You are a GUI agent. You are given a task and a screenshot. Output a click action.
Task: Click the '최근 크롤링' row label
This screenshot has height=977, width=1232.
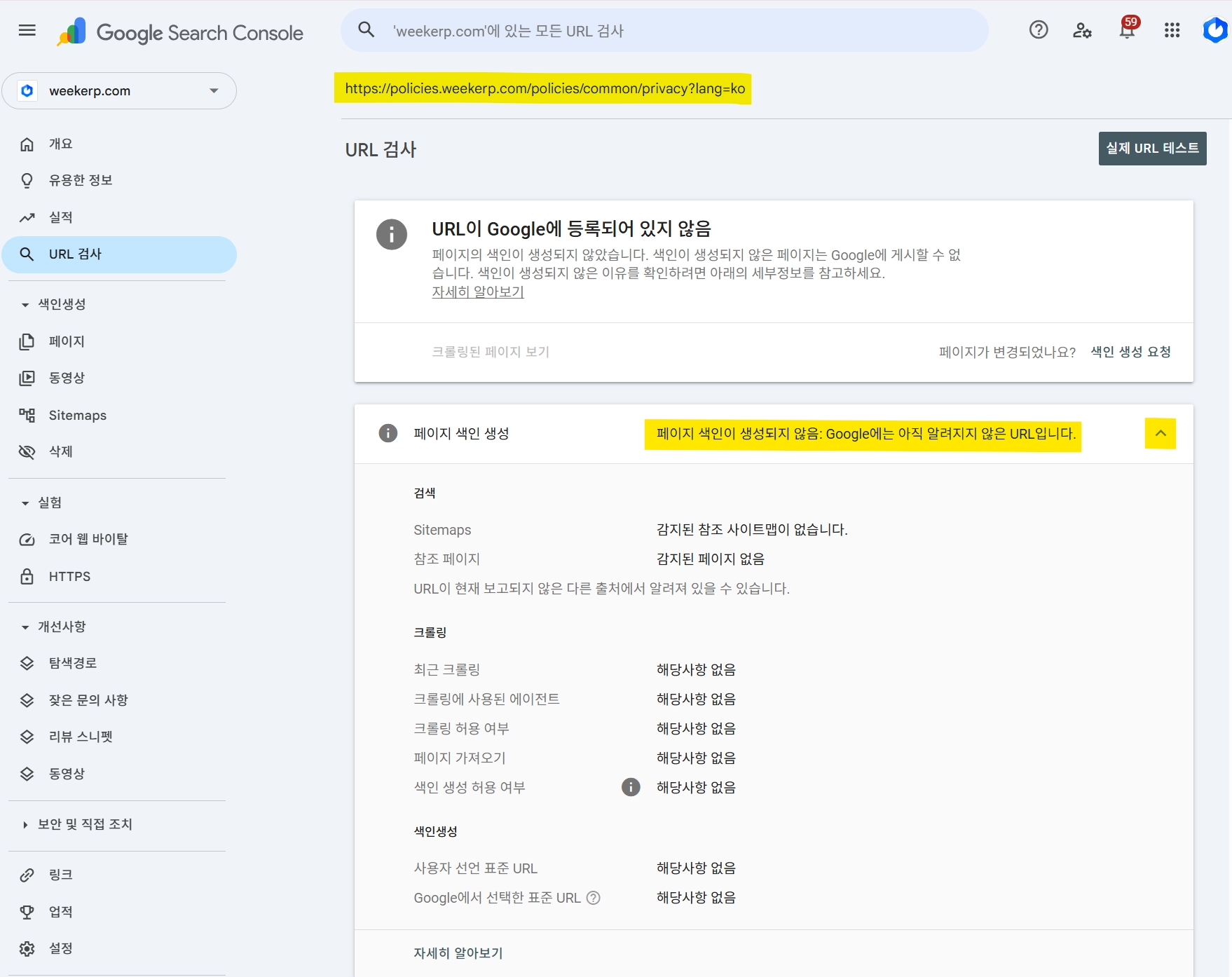[447, 670]
